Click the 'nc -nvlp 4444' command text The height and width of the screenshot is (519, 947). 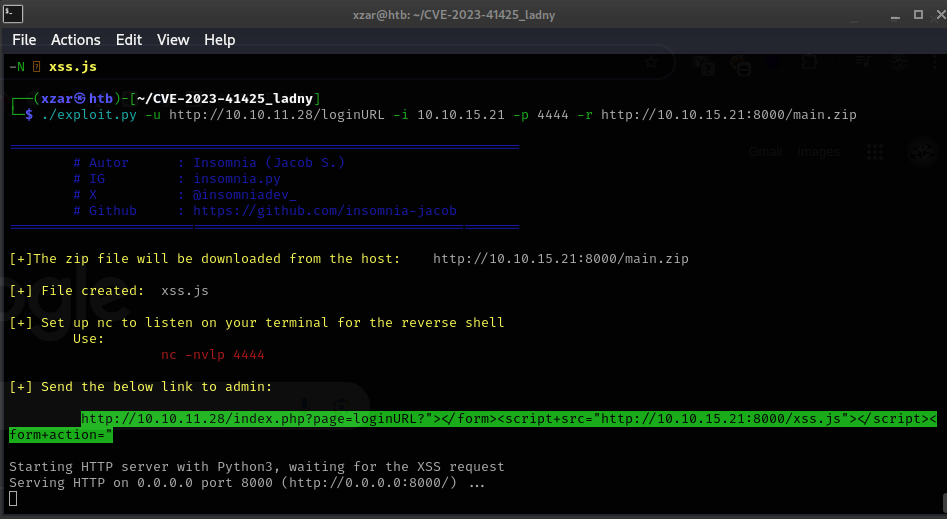pyautogui.click(x=213, y=355)
